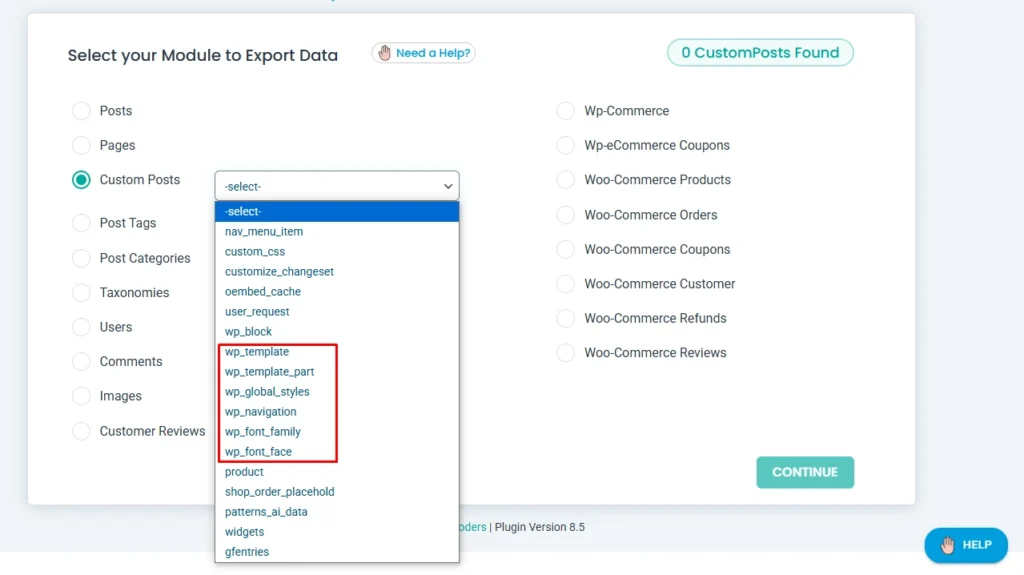1024x575 pixels.
Task: Pick nav_menu_item from dropdown options
Action: click(264, 232)
